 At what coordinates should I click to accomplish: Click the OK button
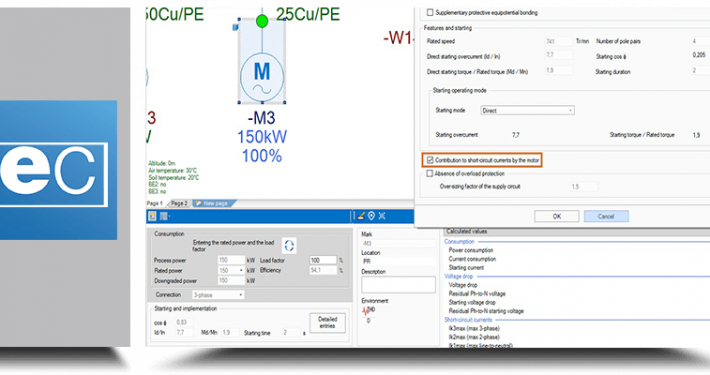coord(556,216)
